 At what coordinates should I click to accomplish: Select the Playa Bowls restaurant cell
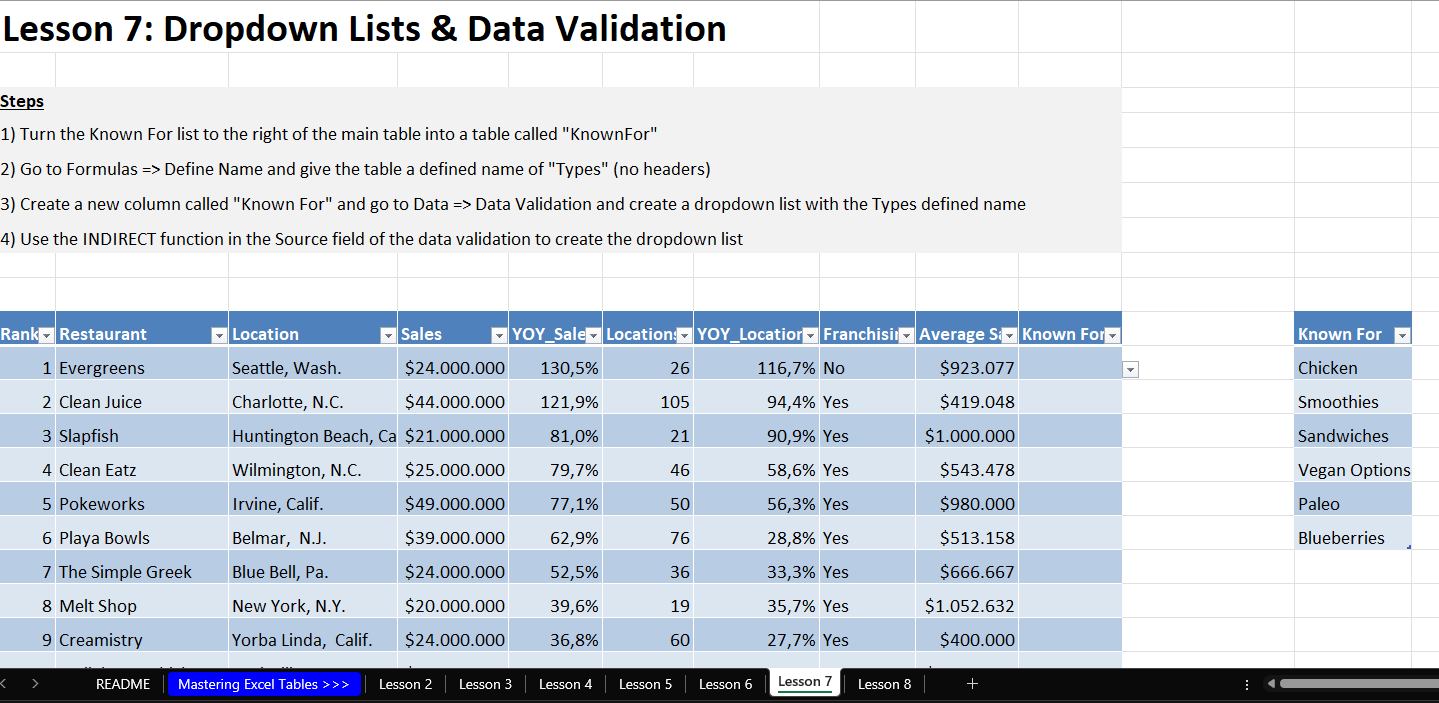(x=142, y=538)
